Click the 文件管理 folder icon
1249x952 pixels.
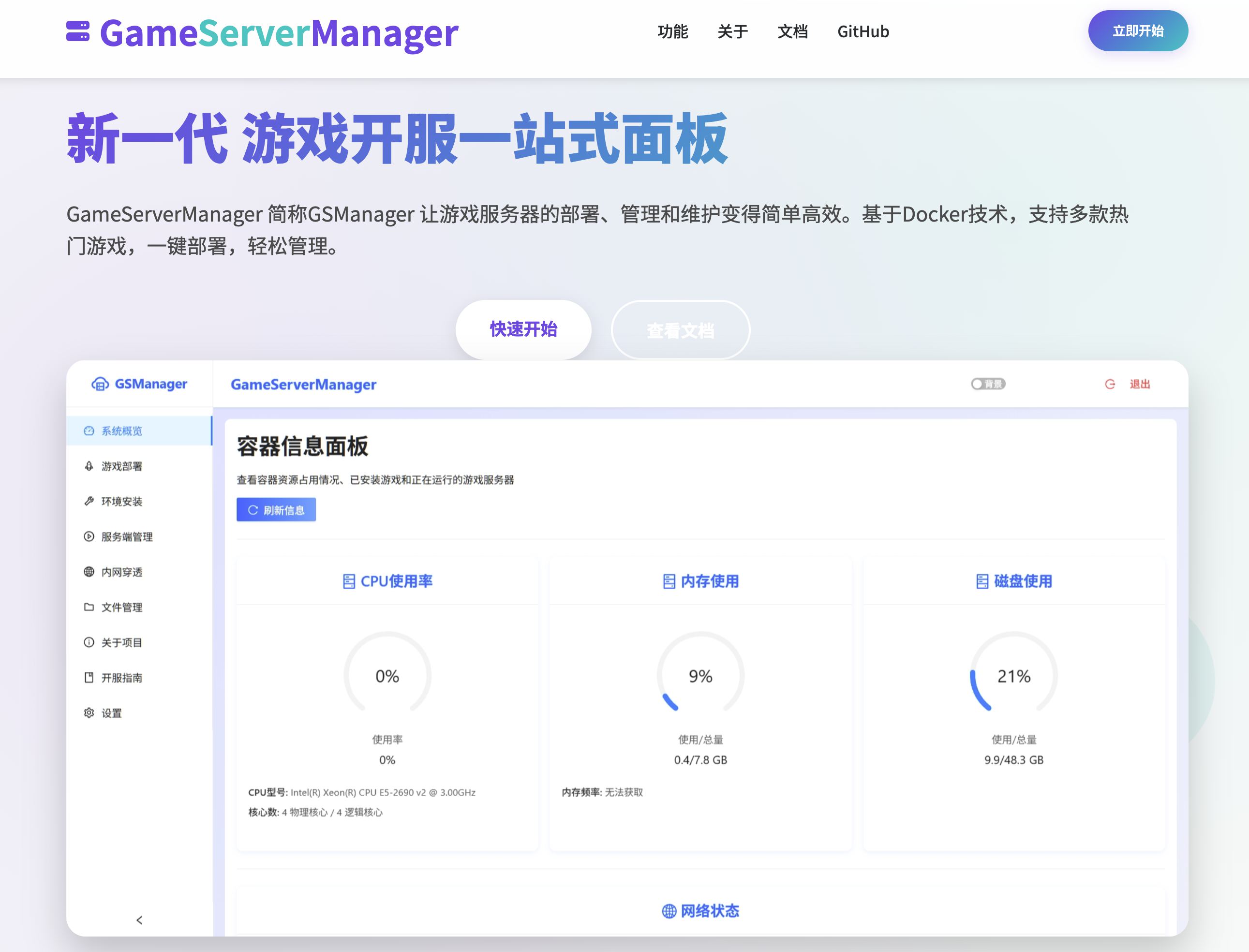[x=89, y=607]
